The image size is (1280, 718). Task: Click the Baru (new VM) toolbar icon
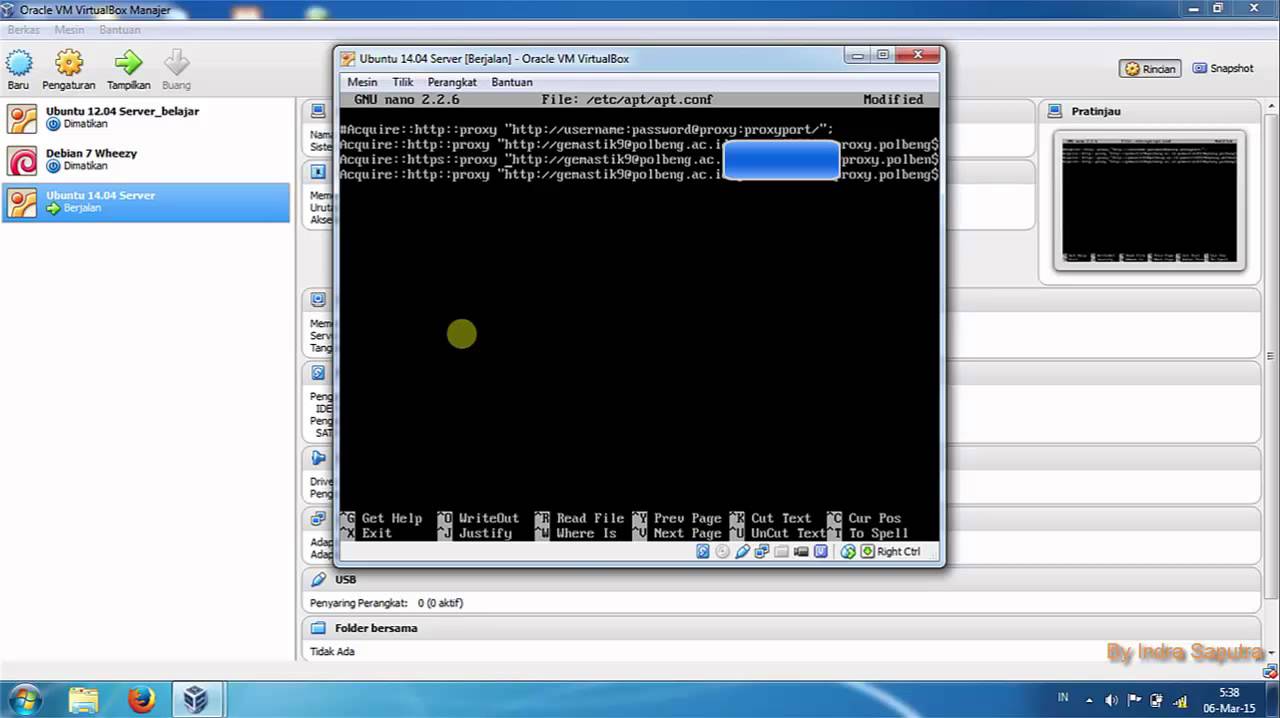19,63
